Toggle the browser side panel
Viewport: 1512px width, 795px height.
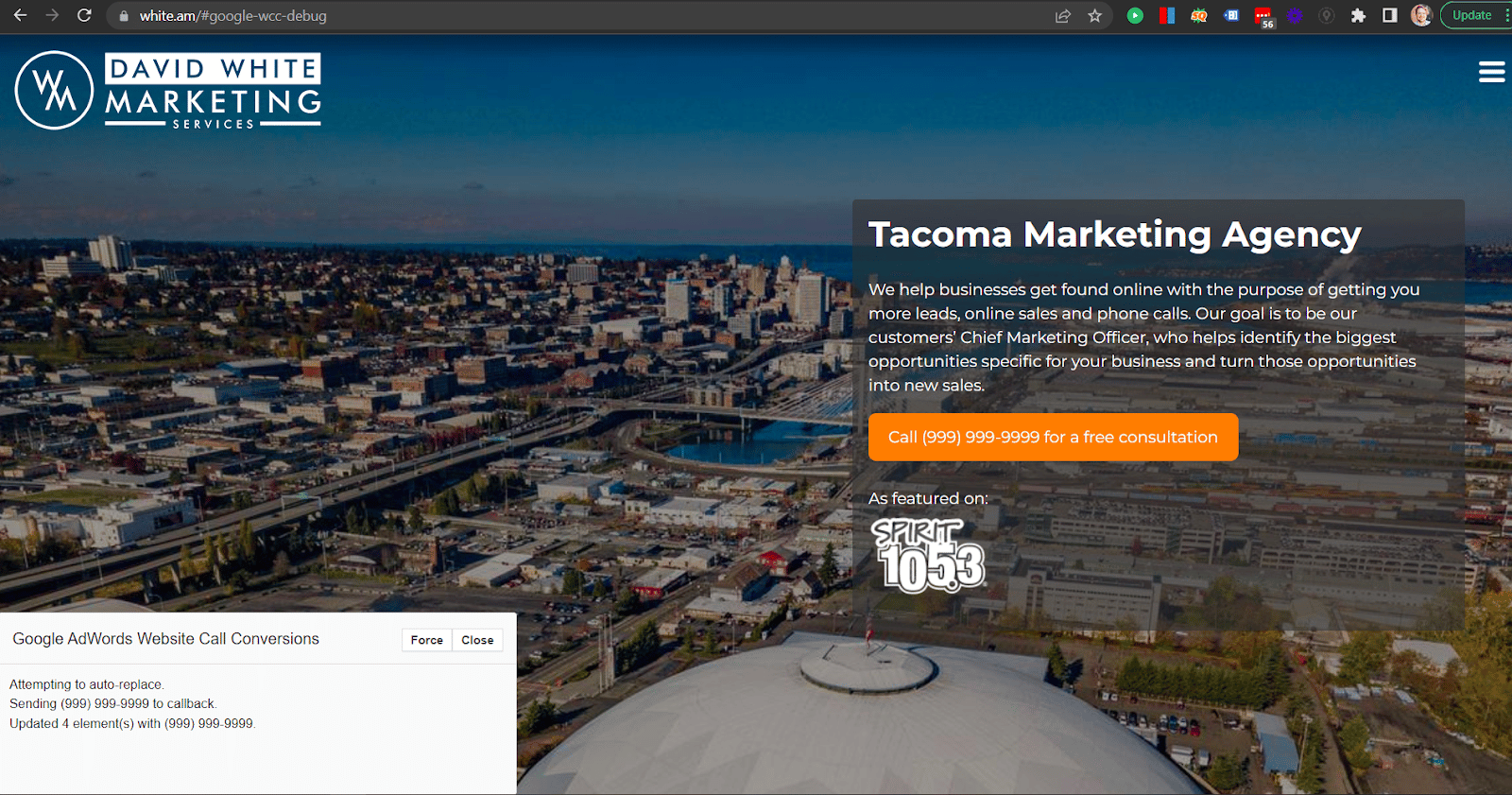pos(1389,15)
